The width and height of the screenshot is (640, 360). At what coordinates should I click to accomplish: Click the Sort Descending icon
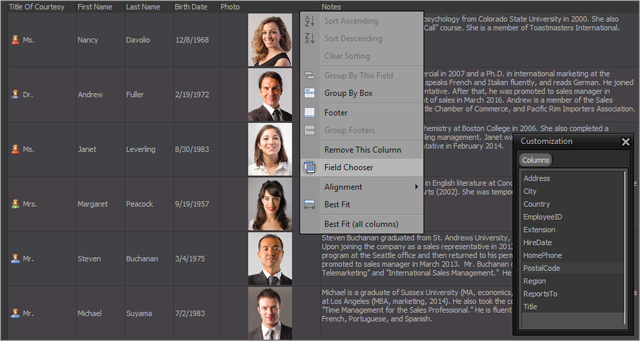(x=309, y=38)
